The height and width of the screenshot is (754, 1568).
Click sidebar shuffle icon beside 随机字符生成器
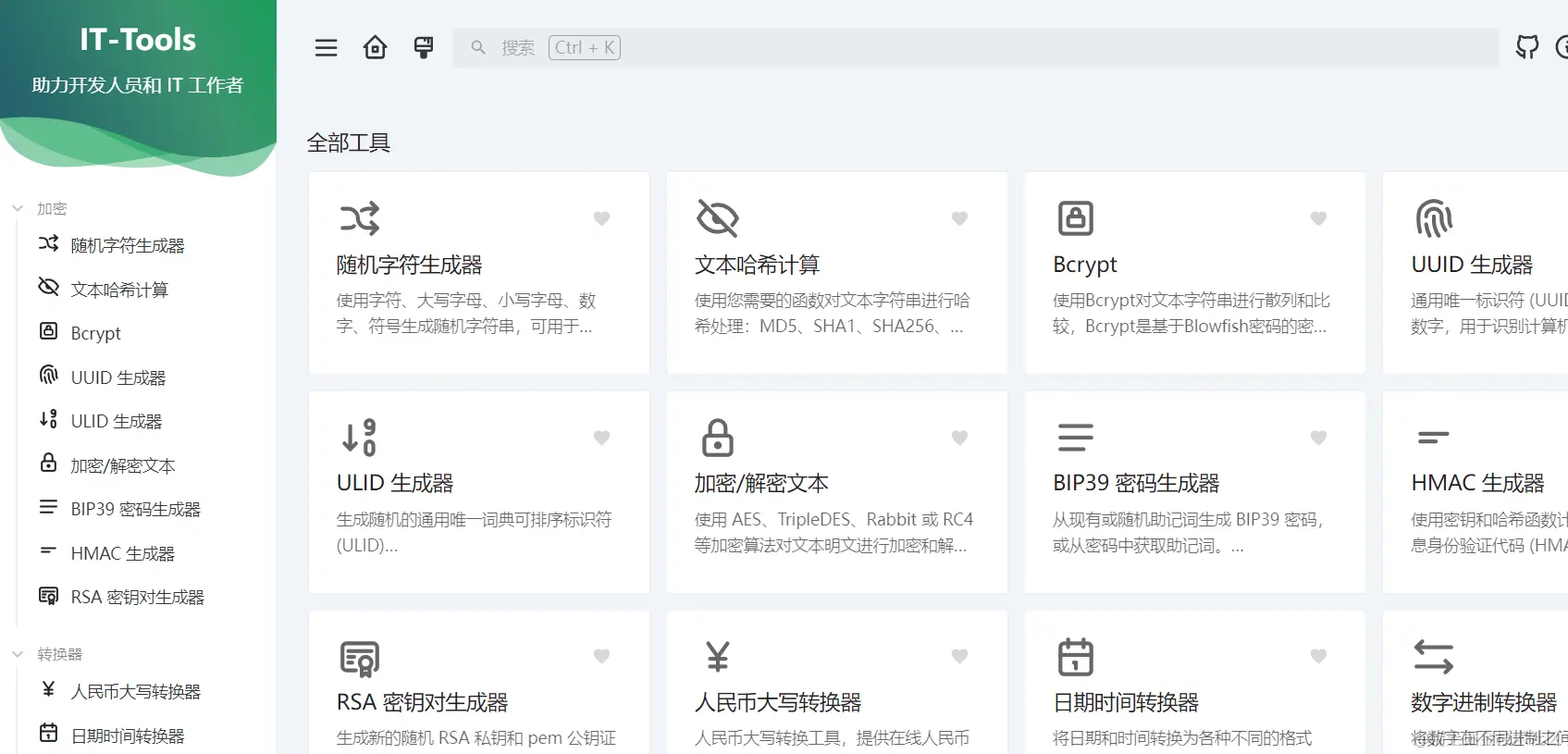click(x=48, y=243)
